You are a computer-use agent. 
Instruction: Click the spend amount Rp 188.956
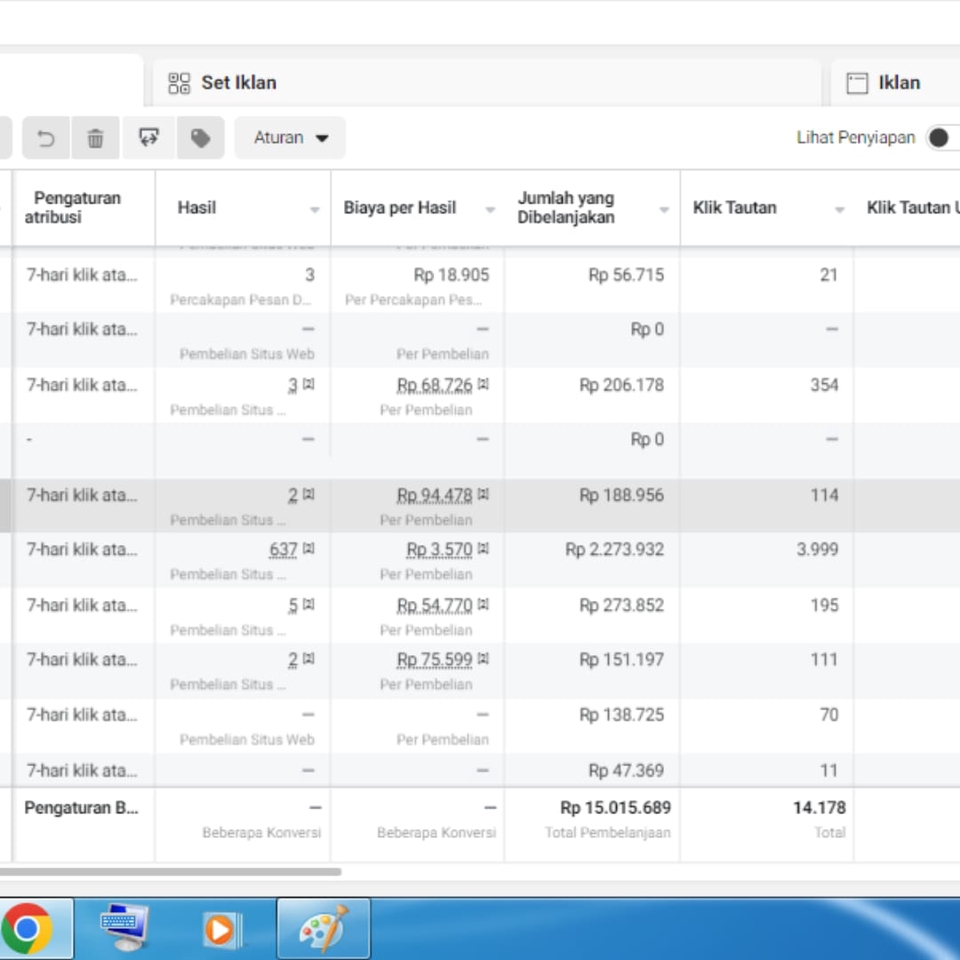tap(622, 495)
